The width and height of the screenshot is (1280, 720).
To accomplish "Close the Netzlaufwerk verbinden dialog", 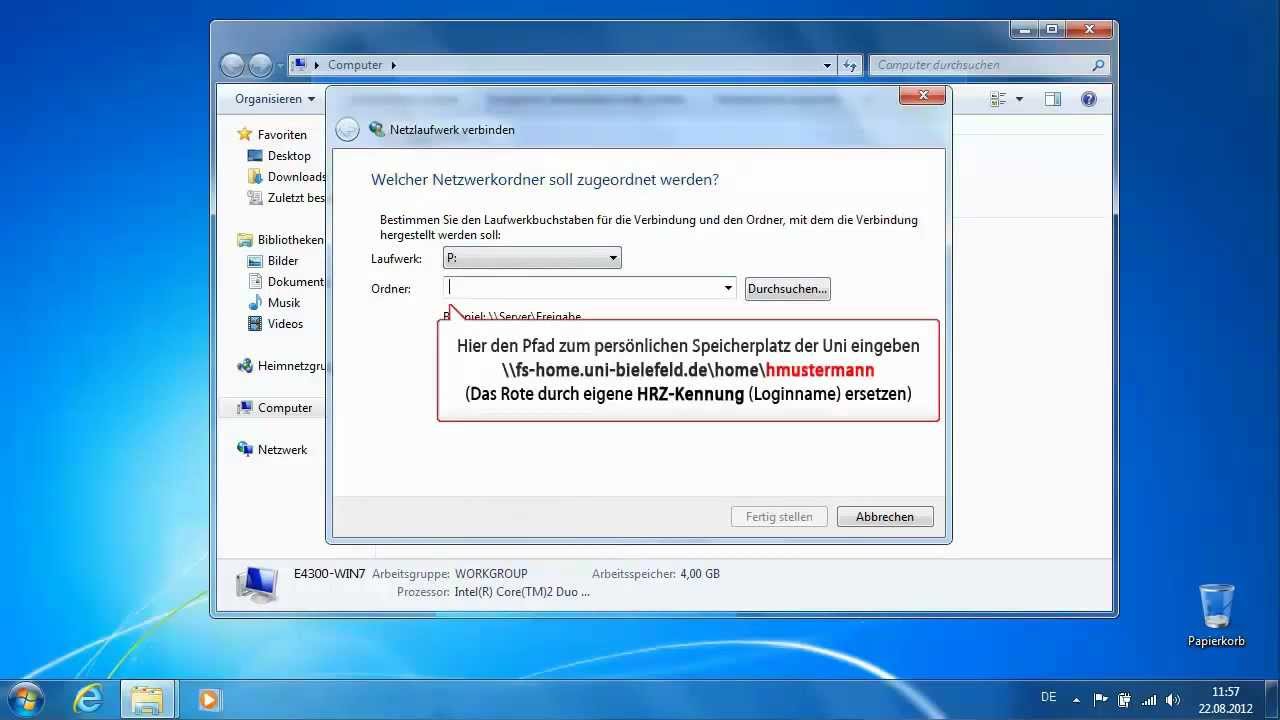I will 922,95.
